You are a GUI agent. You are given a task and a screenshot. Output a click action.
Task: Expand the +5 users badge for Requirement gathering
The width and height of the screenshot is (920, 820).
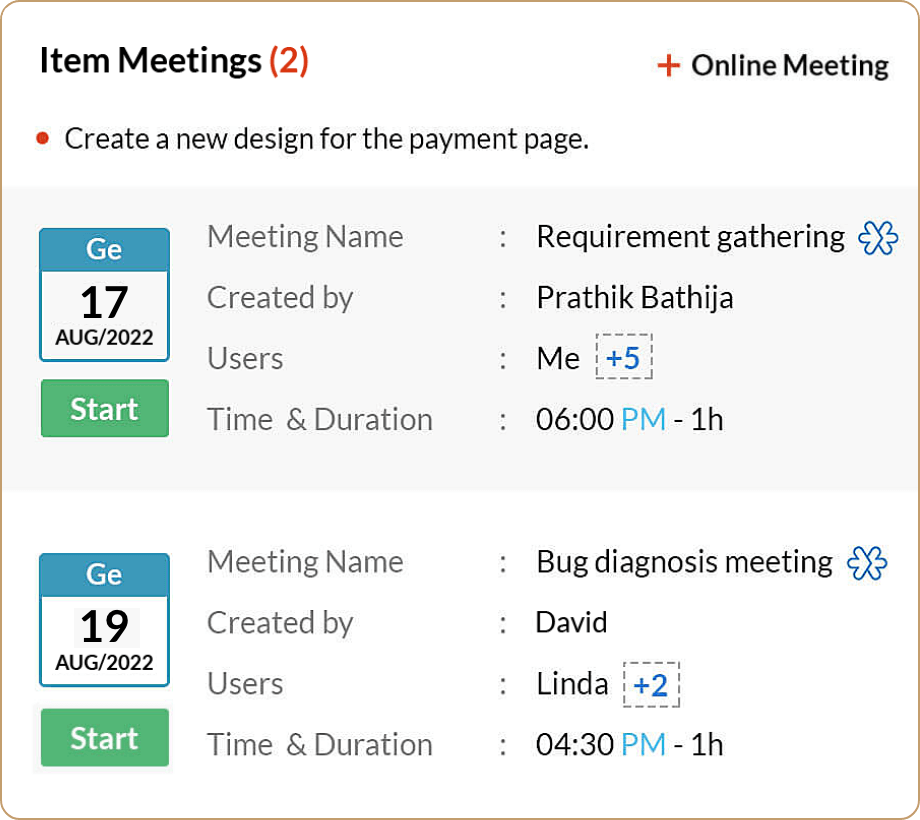click(x=624, y=357)
